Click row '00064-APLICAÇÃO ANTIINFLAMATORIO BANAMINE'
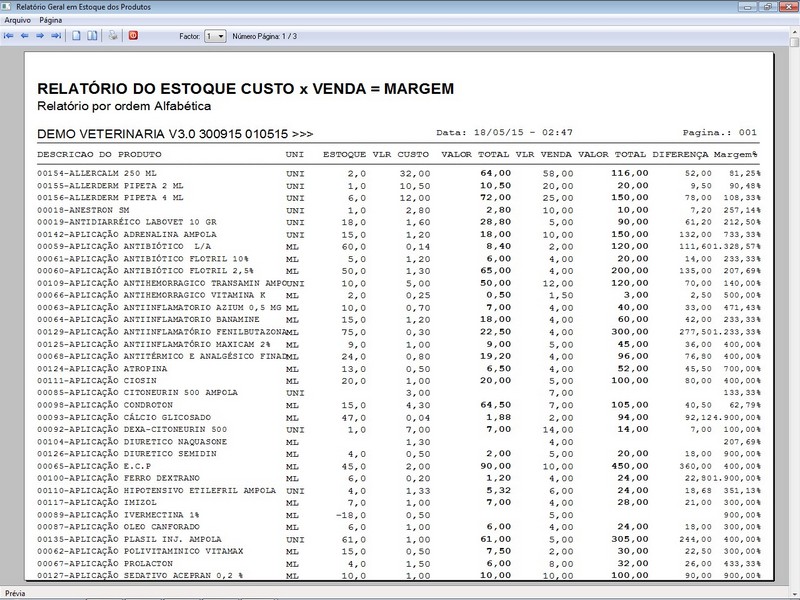Screen dimensions: 800x600 398,319
